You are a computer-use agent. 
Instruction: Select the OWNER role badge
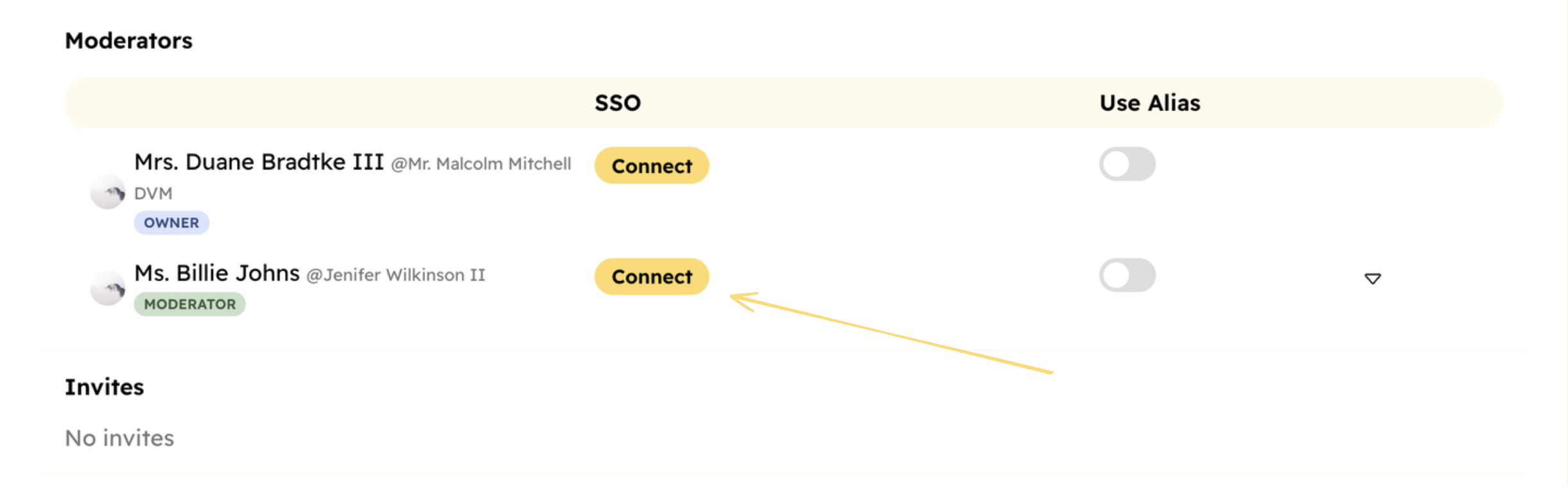(x=171, y=223)
